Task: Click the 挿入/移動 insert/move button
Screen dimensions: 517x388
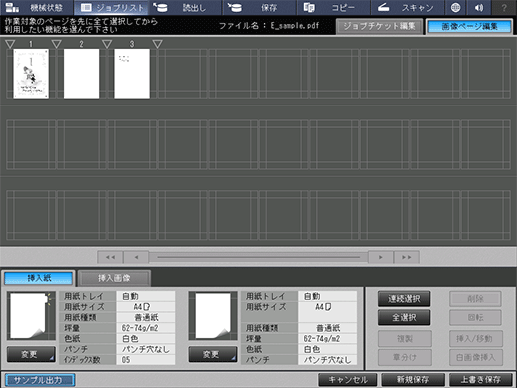Action: (475, 339)
